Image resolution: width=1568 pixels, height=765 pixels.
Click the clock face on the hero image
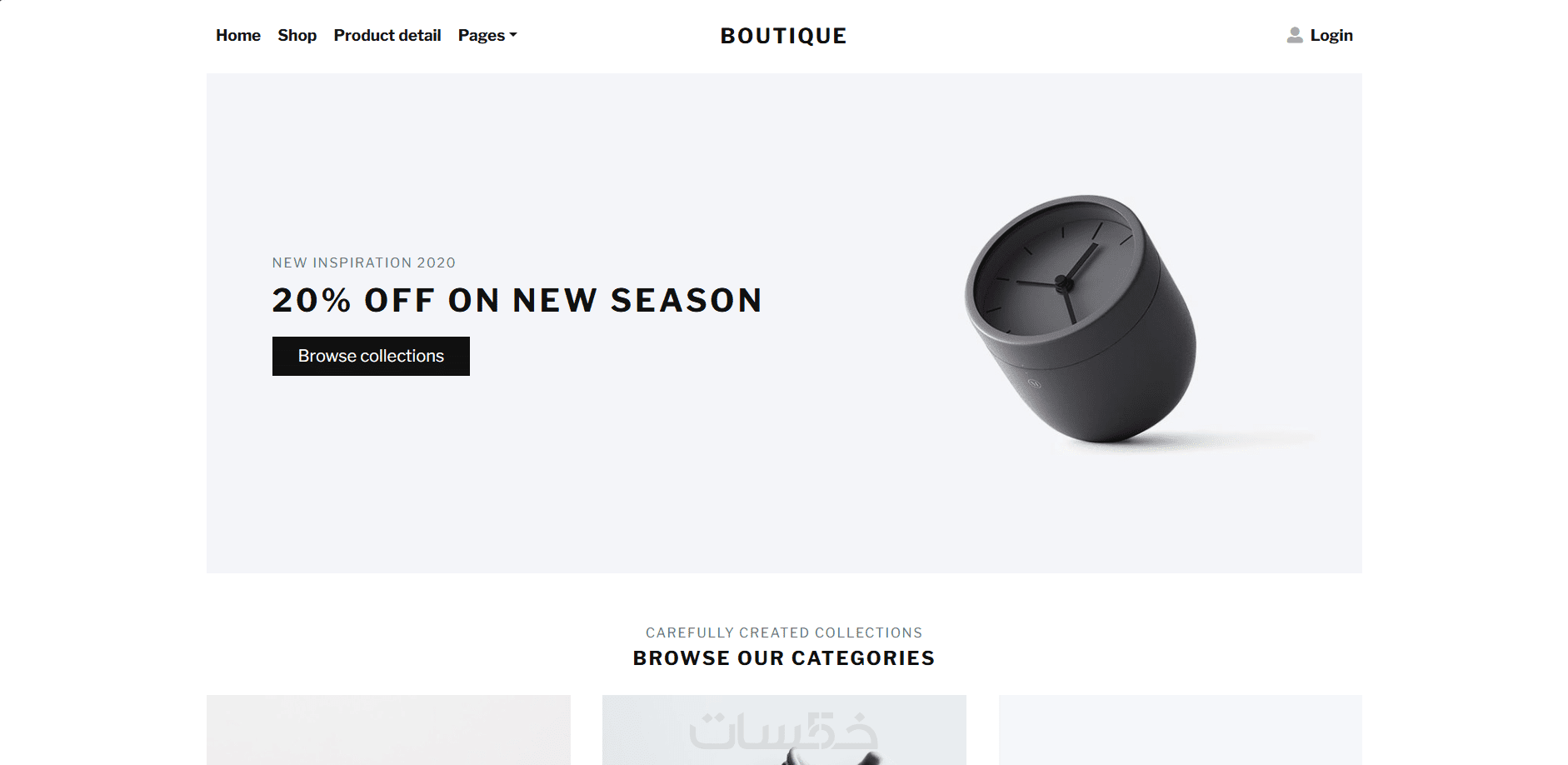coord(1056,275)
